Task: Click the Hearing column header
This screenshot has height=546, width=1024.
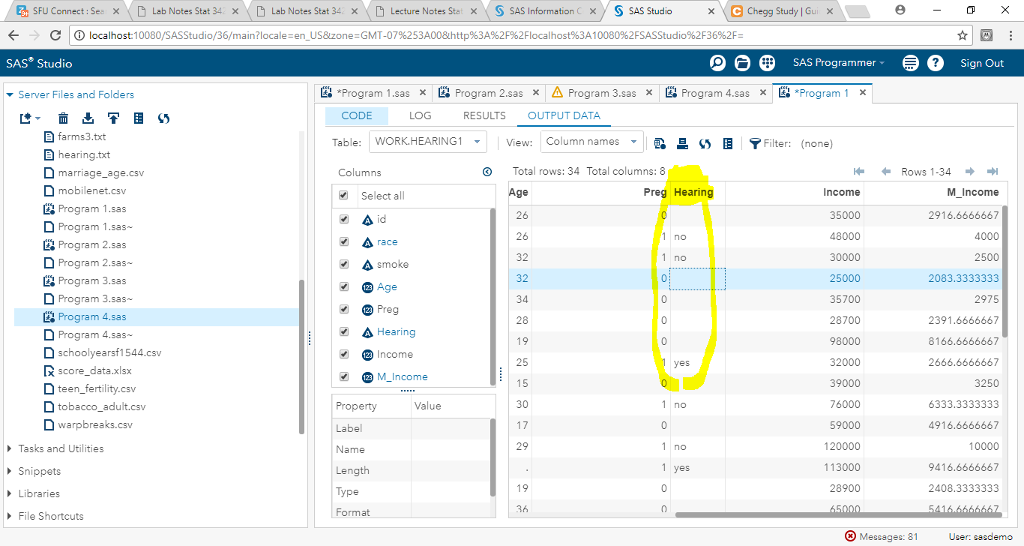Action: tap(697, 192)
